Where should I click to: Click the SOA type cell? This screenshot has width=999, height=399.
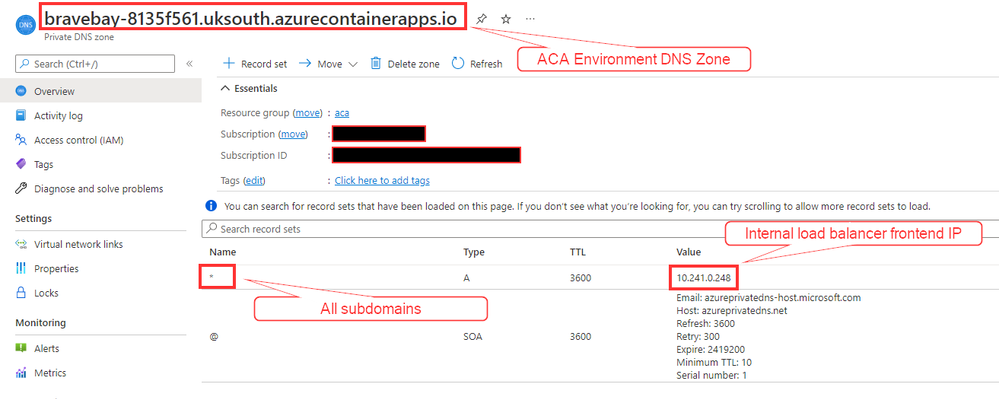472,337
